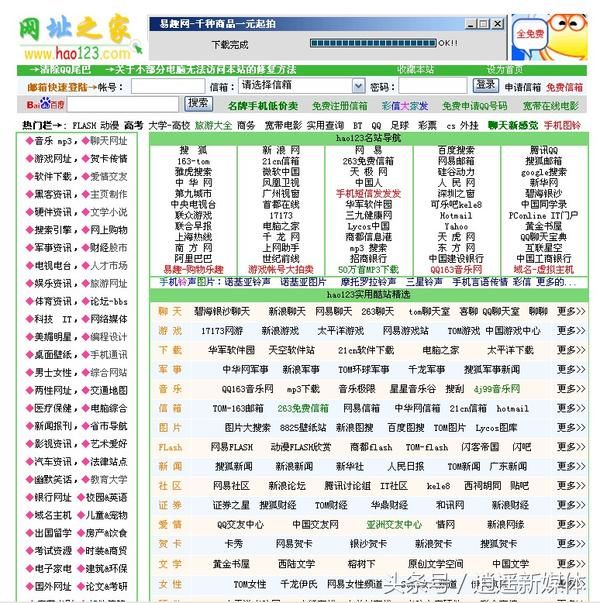Expand 更多>> on the 信箱 row
The height and width of the screenshot is (603, 600).
(571, 408)
